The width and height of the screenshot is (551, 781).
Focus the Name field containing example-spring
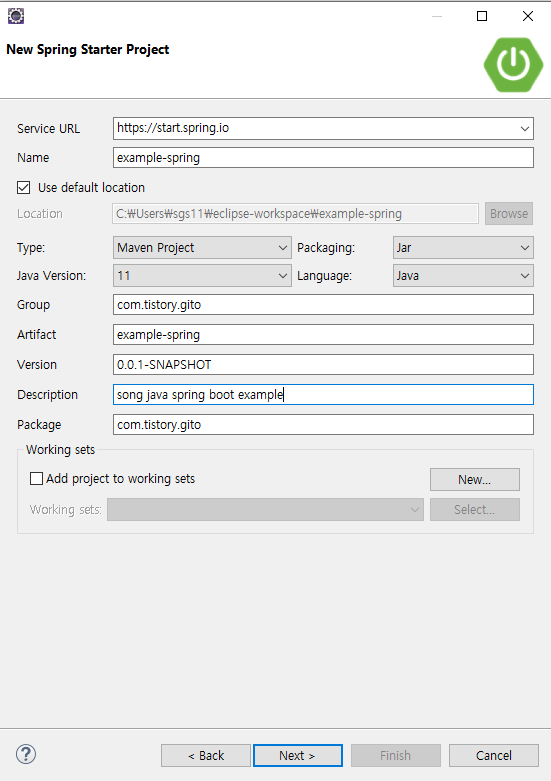coord(323,158)
